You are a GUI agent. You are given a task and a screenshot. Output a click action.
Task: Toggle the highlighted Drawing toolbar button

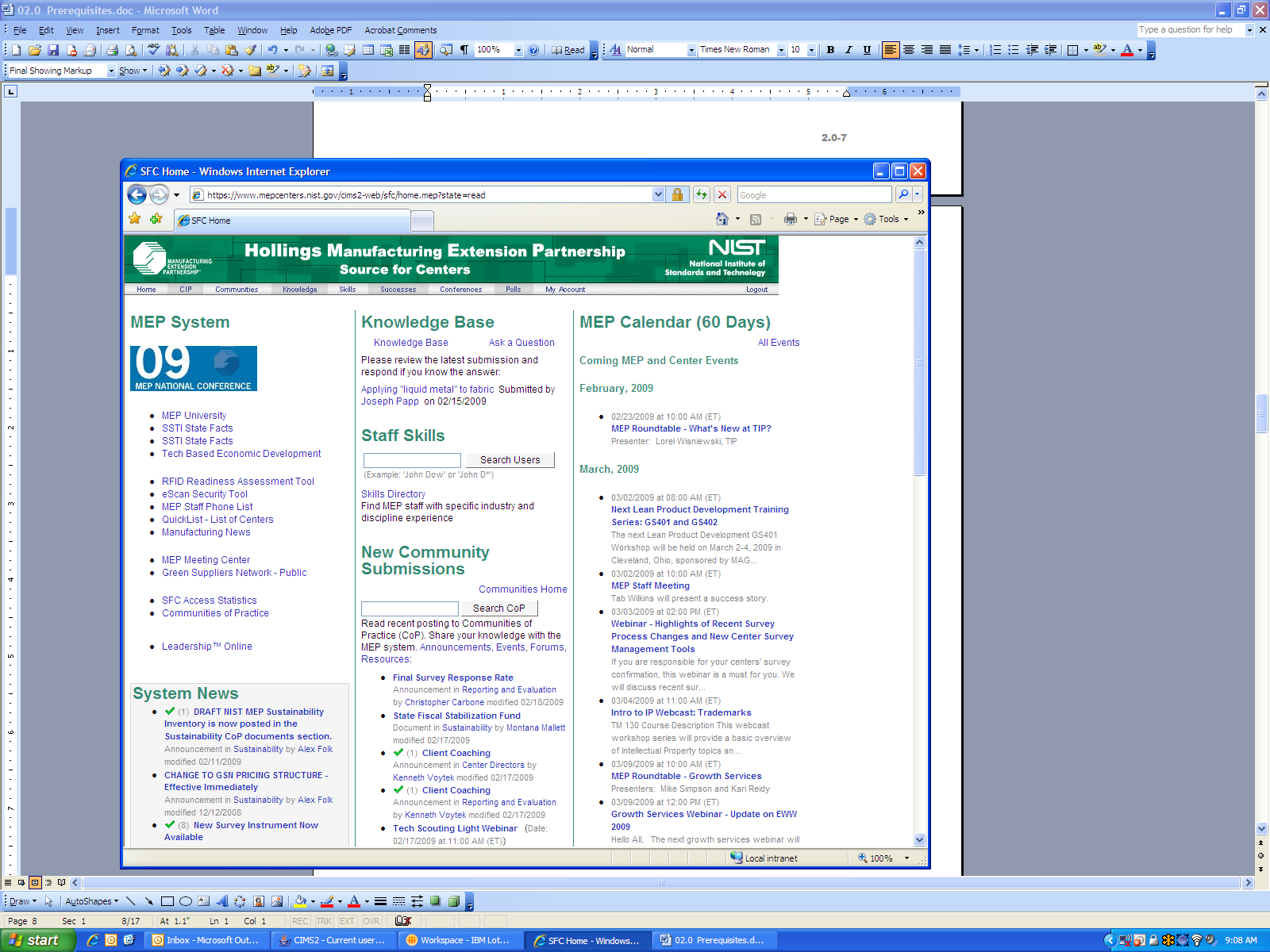[423, 50]
